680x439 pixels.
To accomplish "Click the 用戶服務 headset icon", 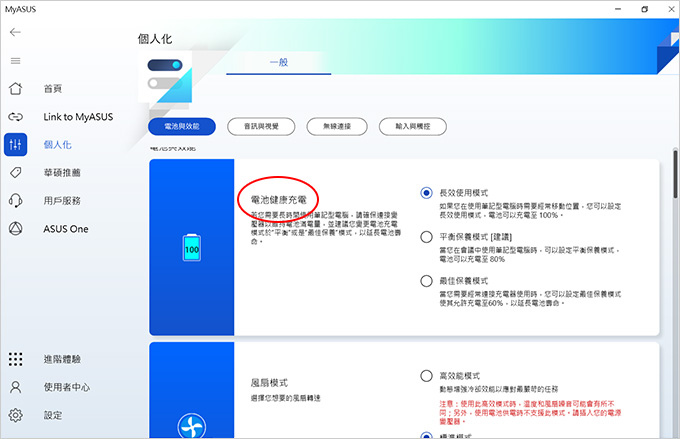I will 16,200.
